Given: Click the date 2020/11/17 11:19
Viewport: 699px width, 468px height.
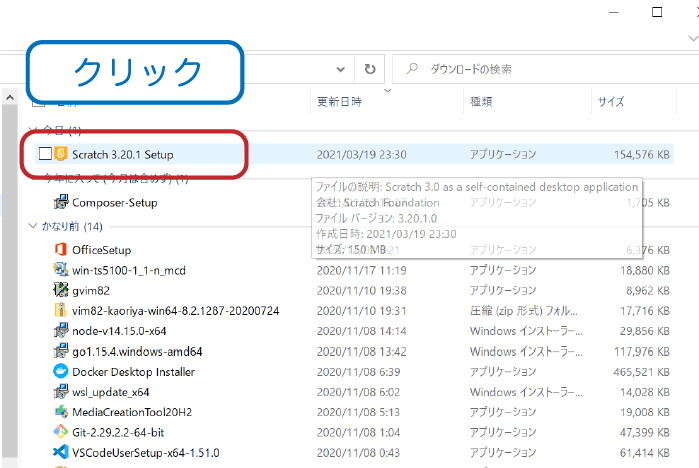Looking at the screenshot, I should (x=362, y=271).
